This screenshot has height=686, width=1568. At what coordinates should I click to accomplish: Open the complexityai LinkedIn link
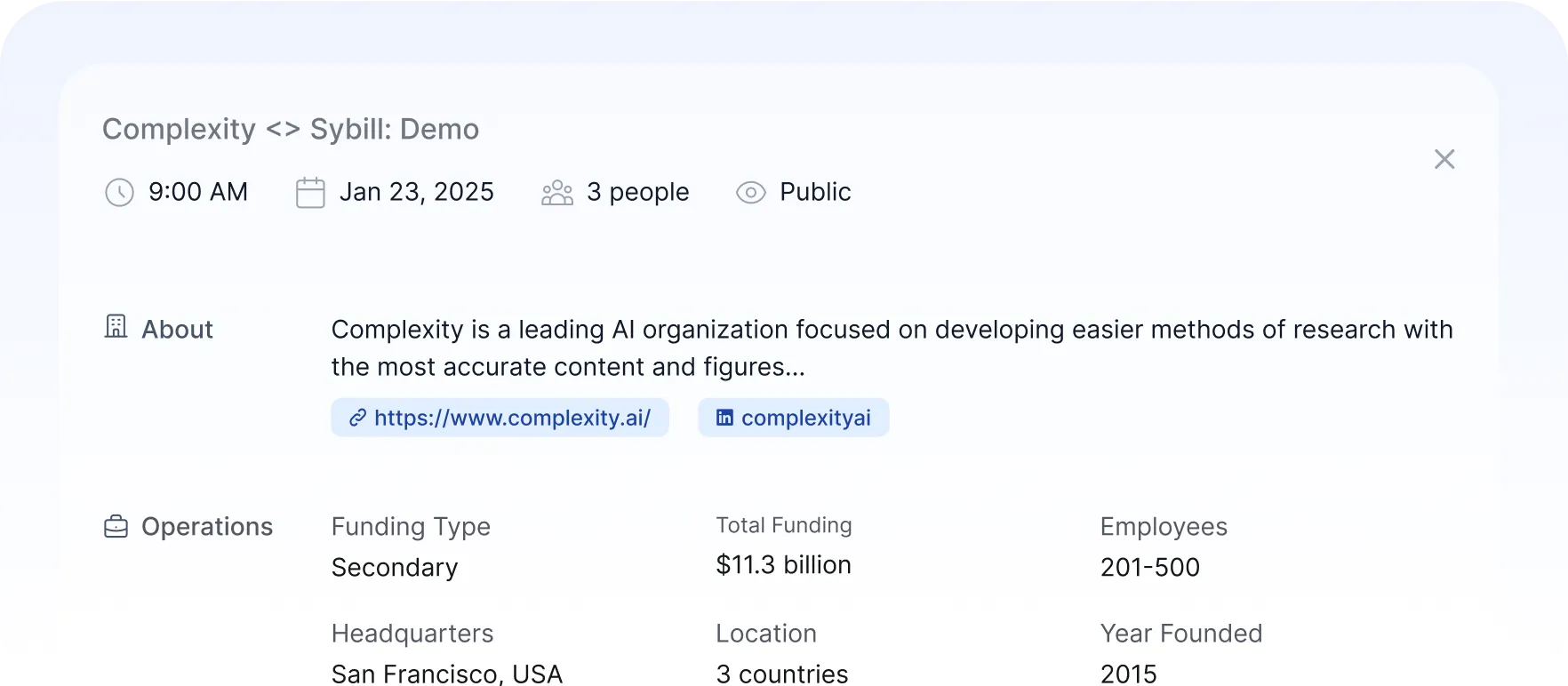(x=794, y=418)
